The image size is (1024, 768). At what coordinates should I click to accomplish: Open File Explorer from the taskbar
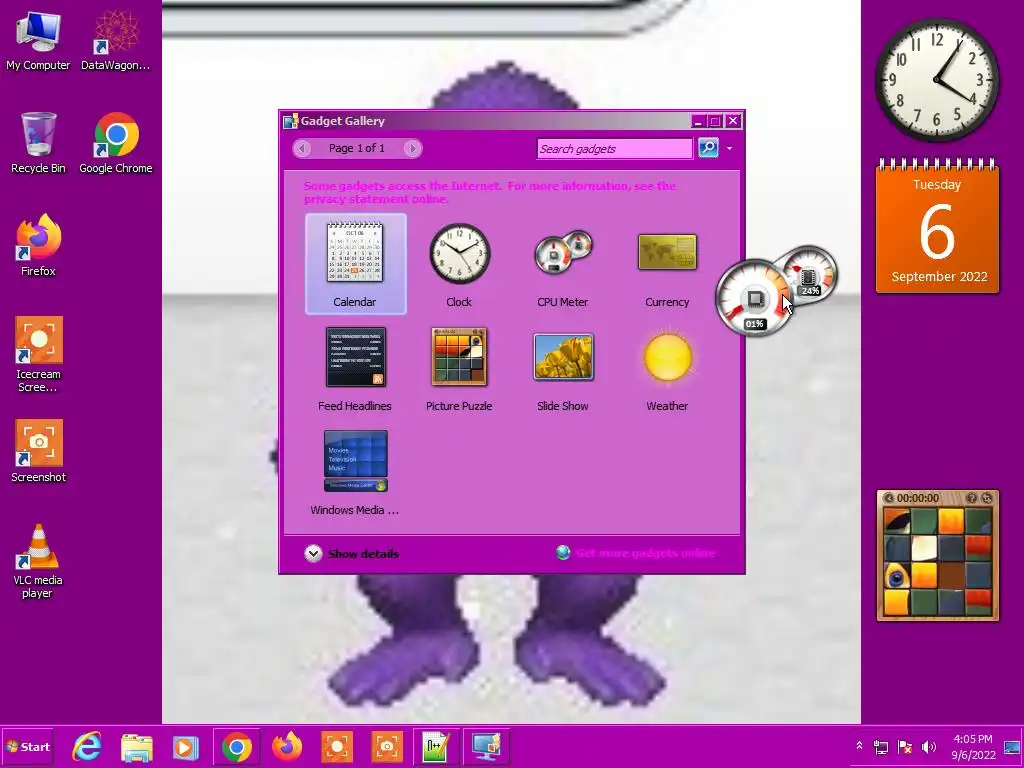pyautogui.click(x=136, y=747)
